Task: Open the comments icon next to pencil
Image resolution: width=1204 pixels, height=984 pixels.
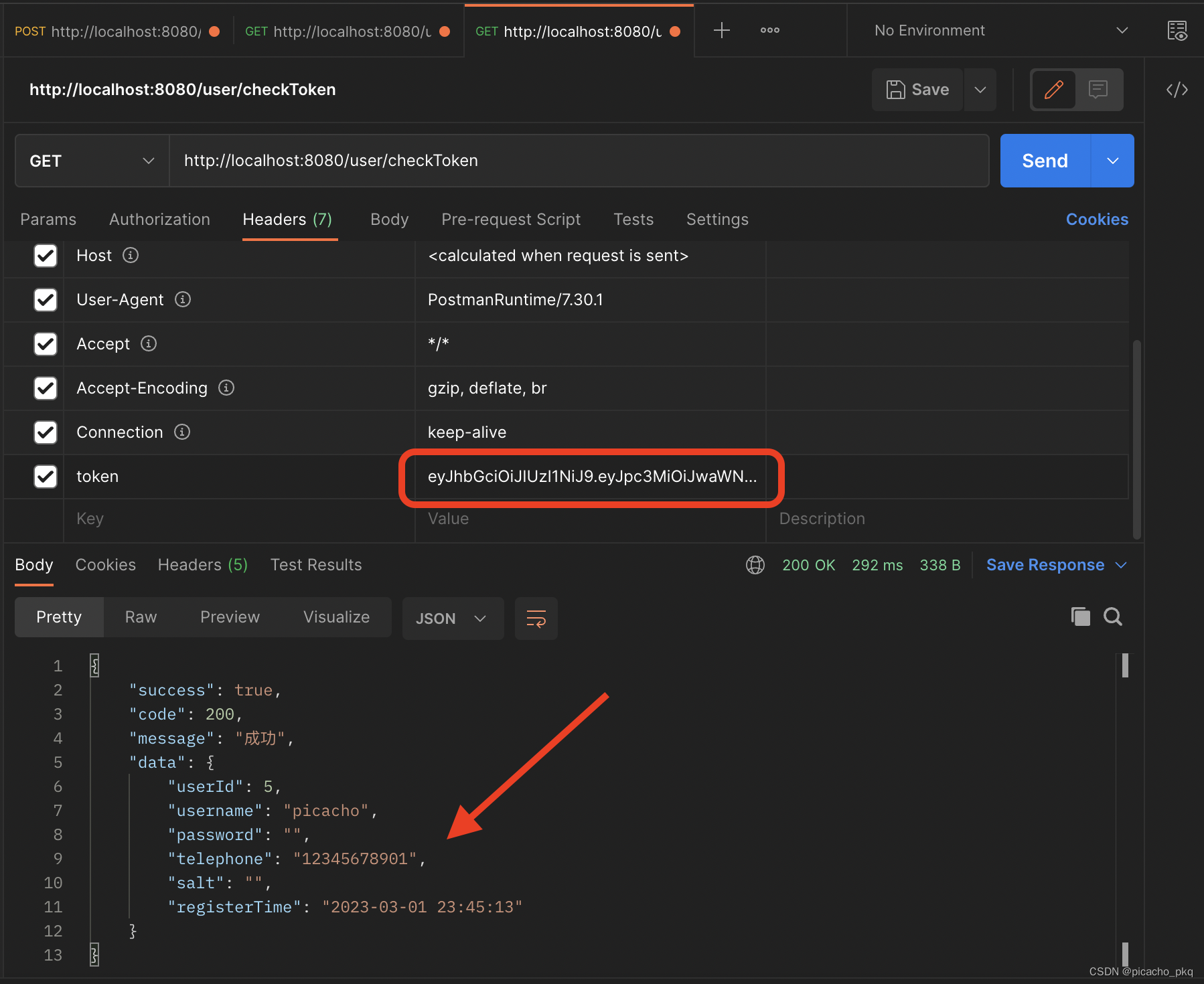Action: pos(1098,89)
